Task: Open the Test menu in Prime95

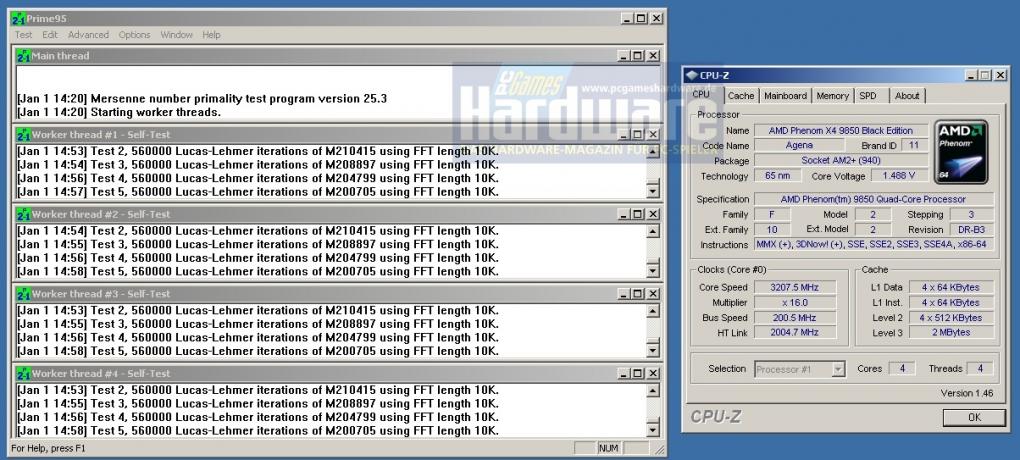Action: [x=23, y=35]
